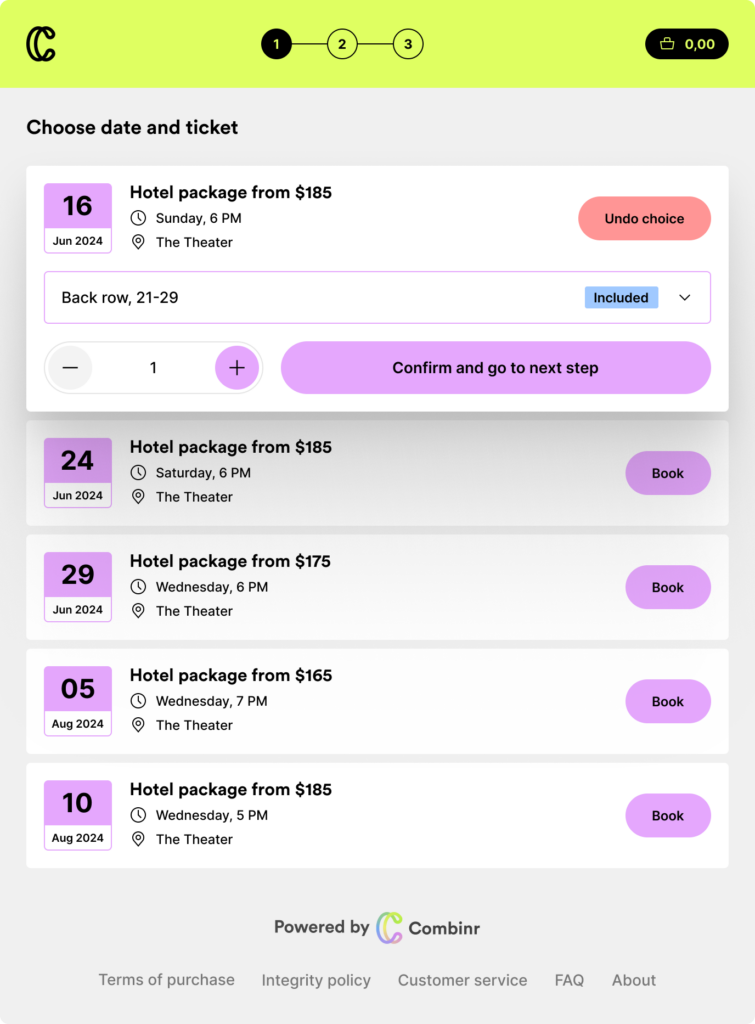
Task: Open the Terms of purchase link
Action: pos(166,980)
